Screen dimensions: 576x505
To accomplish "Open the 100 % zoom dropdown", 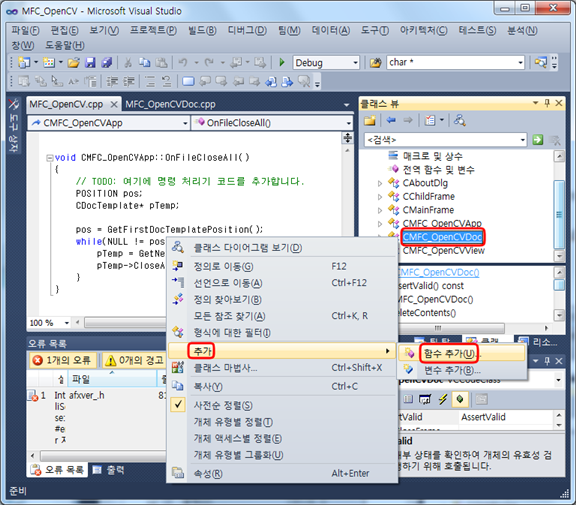I will click(x=66, y=323).
